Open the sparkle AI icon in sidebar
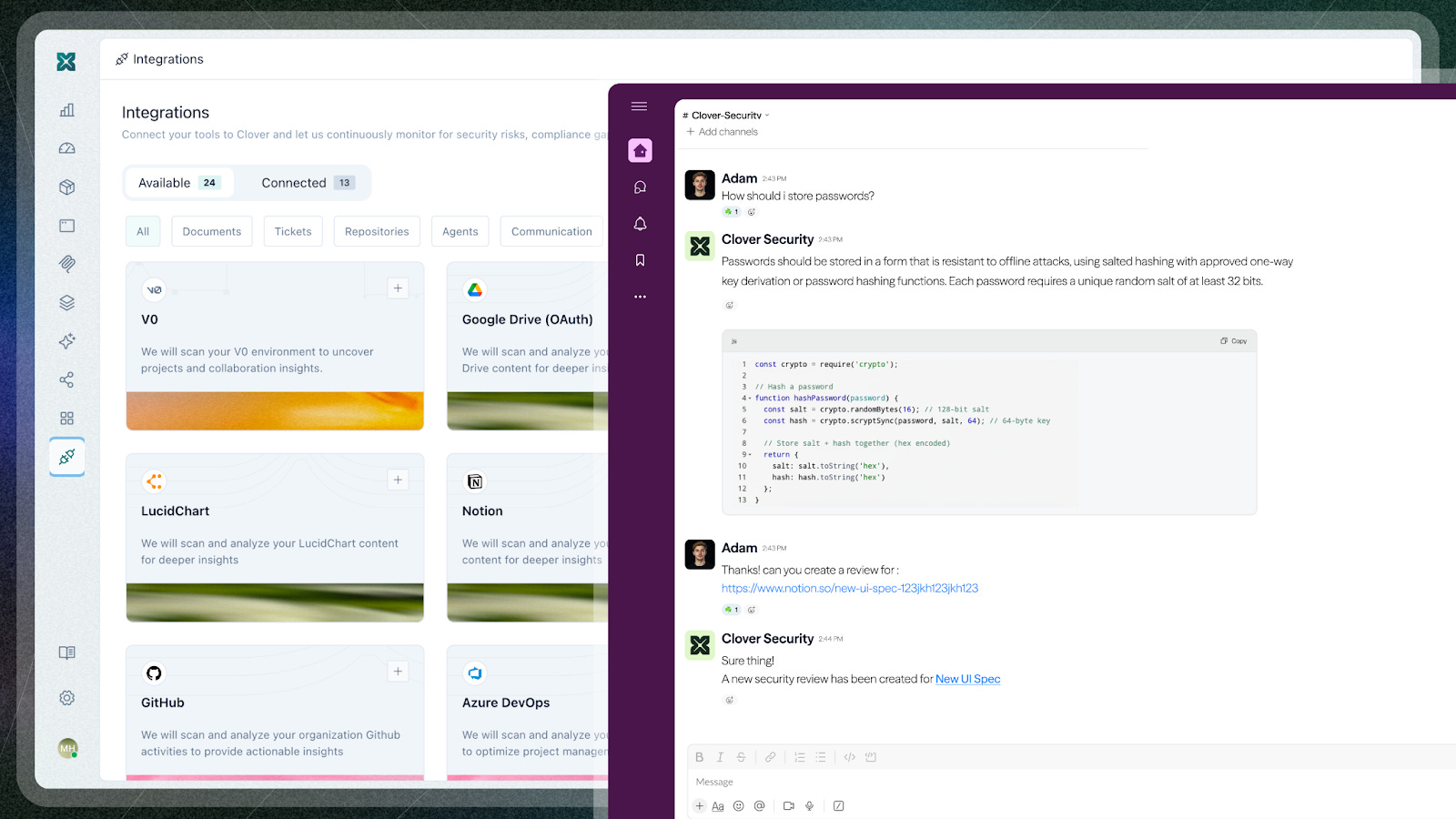Image resolution: width=1456 pixels, height=819 pixels. pos(66,341)
